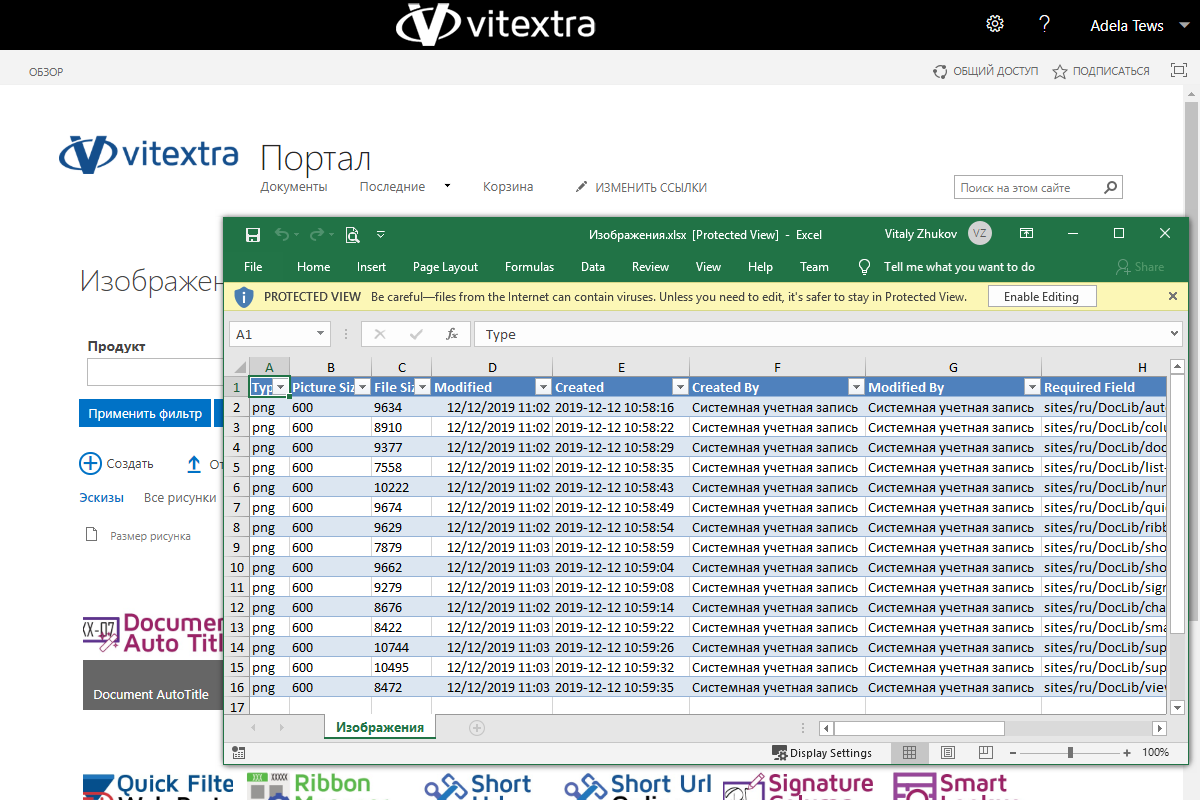The image size is (1200, 800).
Task: Click Display Settings in the status bar
Action: pyautogui.click(x=822, y=753)
